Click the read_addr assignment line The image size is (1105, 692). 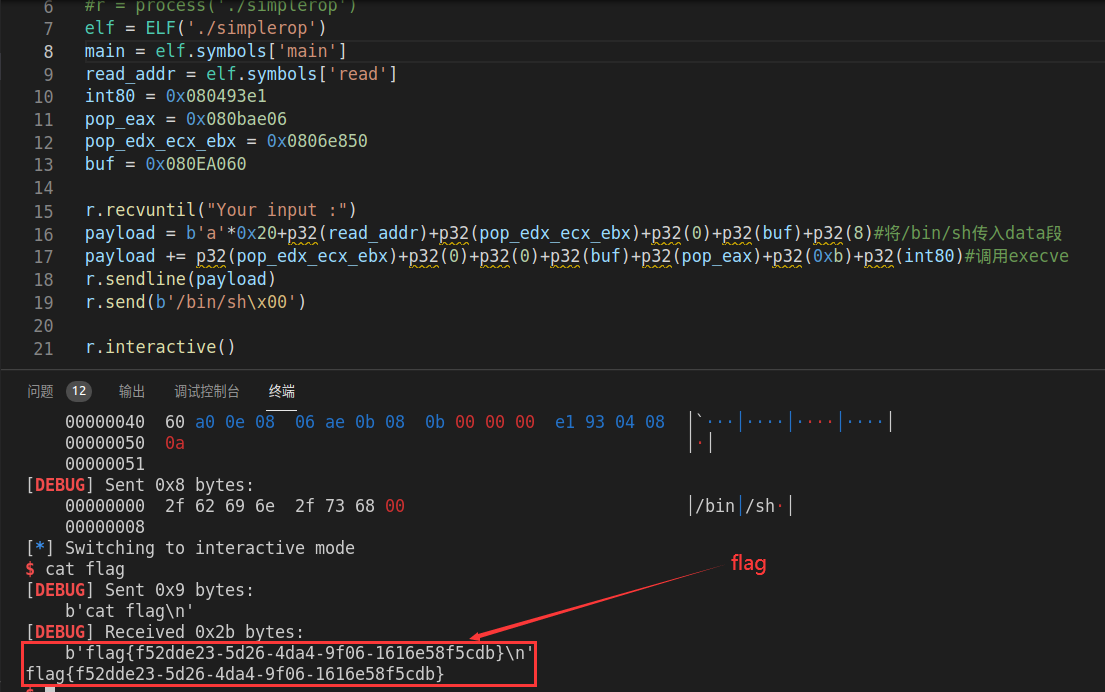pos(241,74)
